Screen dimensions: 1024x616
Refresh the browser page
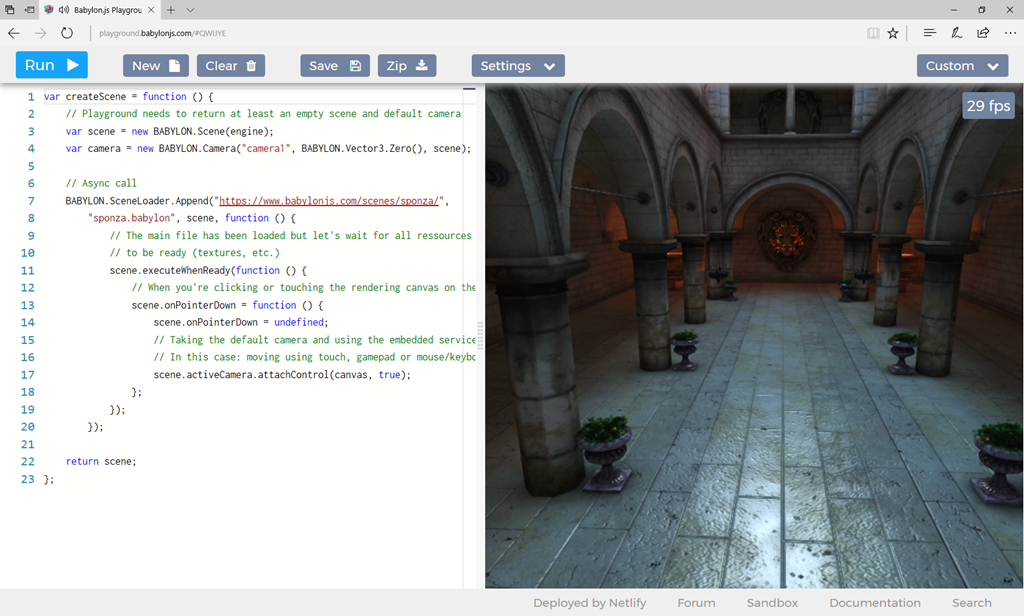tap(67, 33)
